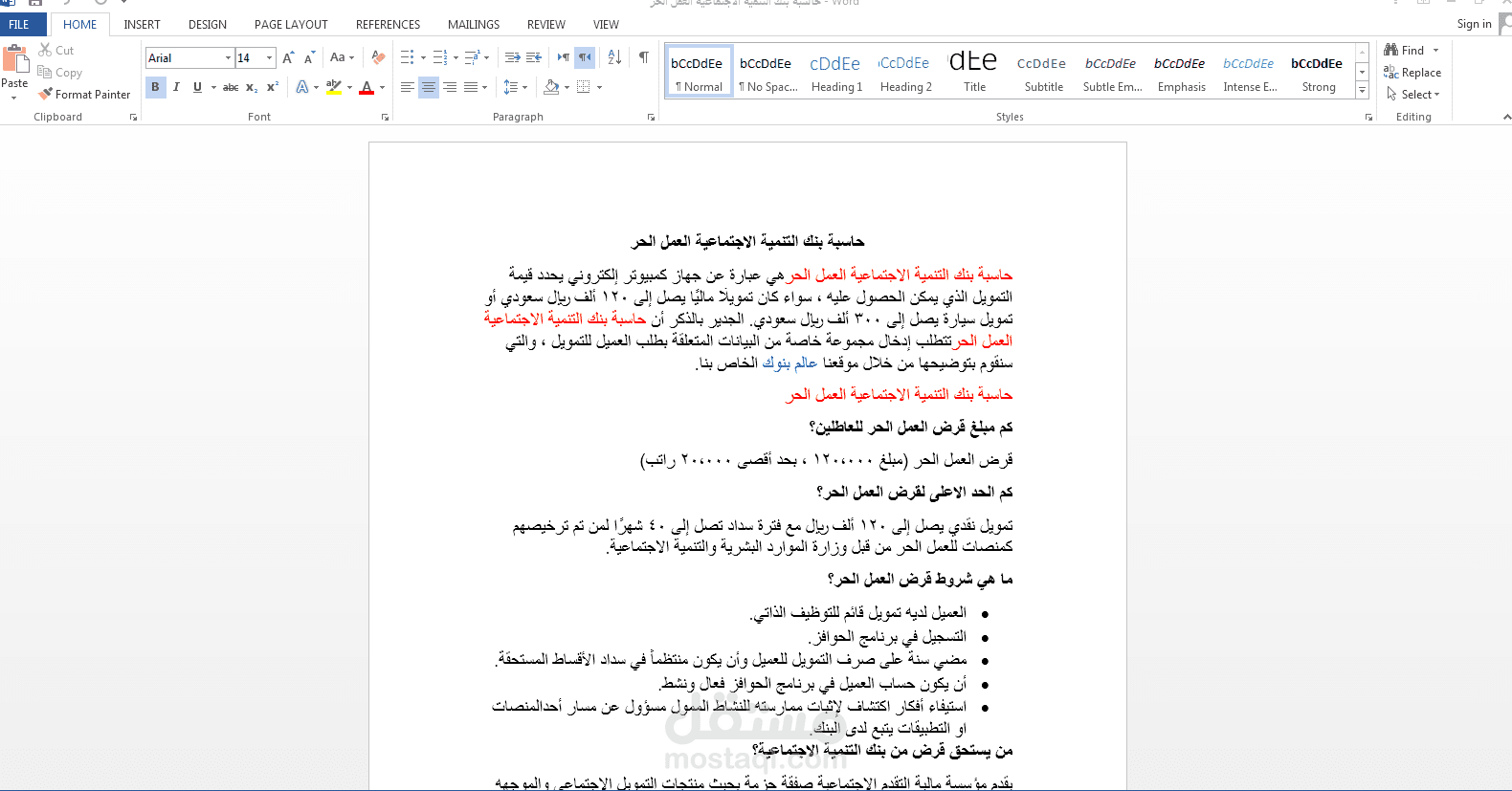Align text to the right
The height and width of the screenshot is (791, 1512).
pos(450,87)
